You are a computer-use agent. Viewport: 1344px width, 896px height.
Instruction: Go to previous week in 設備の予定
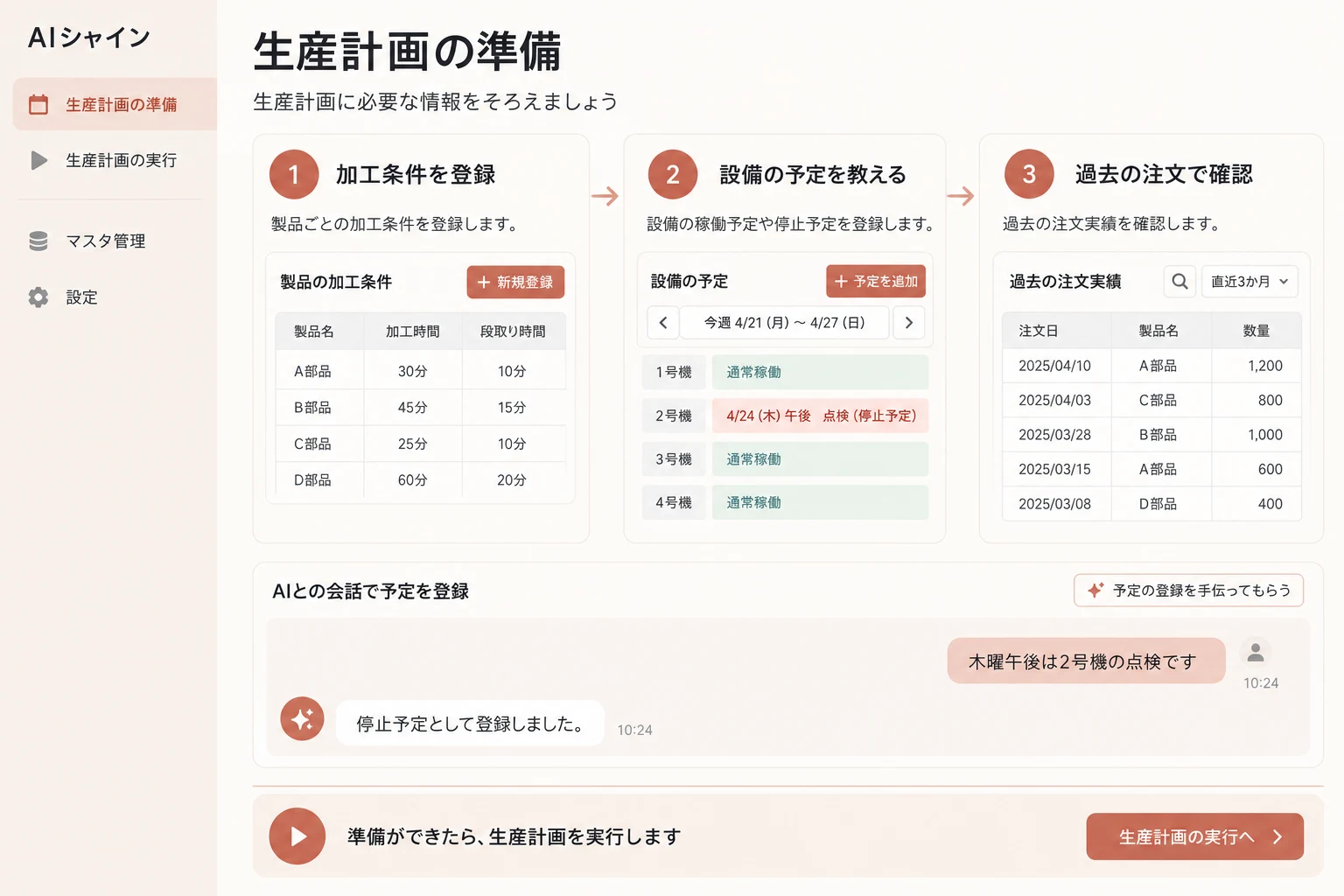(663, 323)
